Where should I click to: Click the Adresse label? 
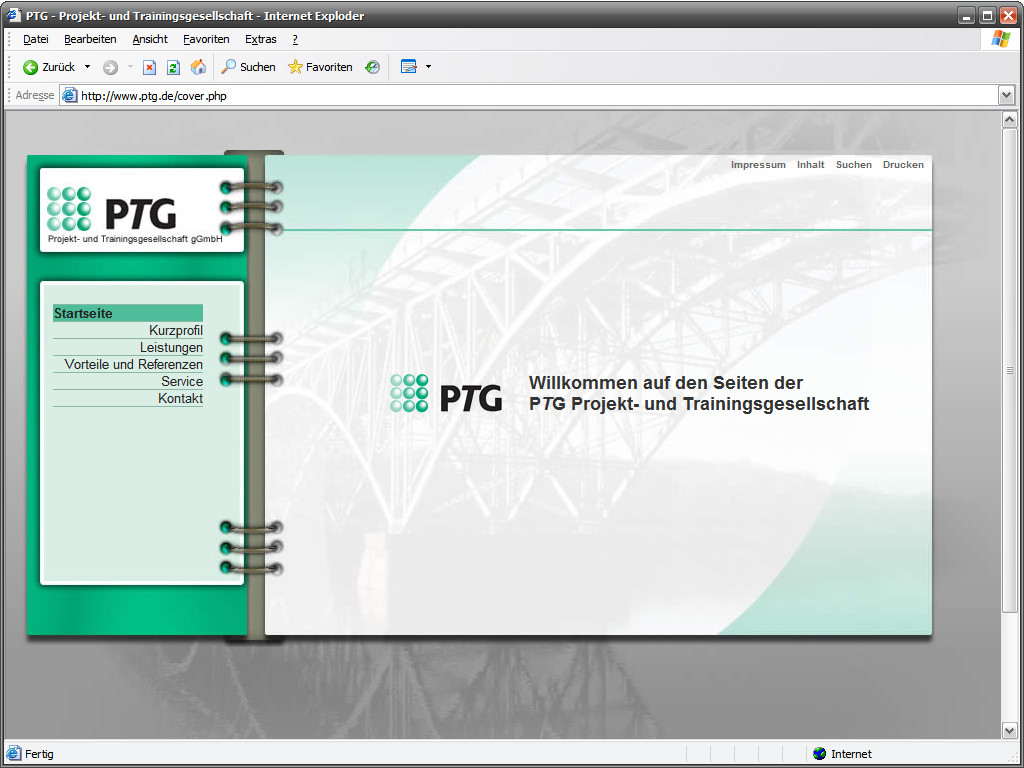coord(35,95)
